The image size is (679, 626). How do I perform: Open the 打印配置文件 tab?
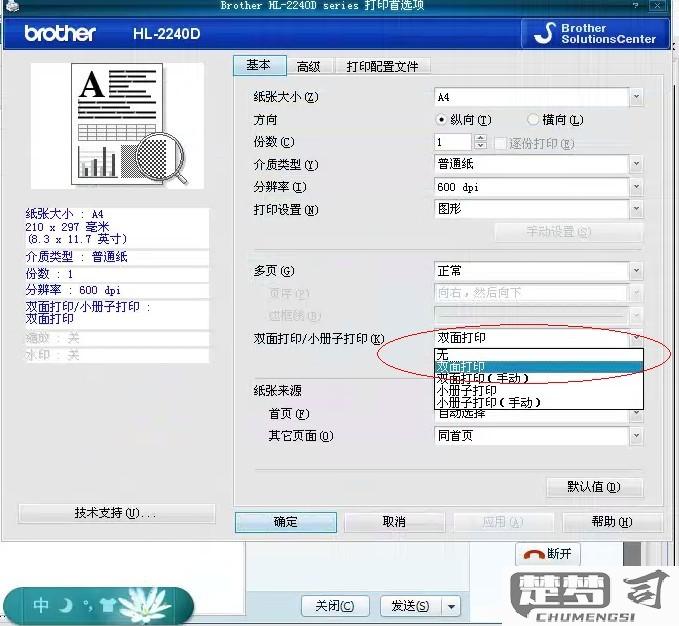(x=382, y=67)
